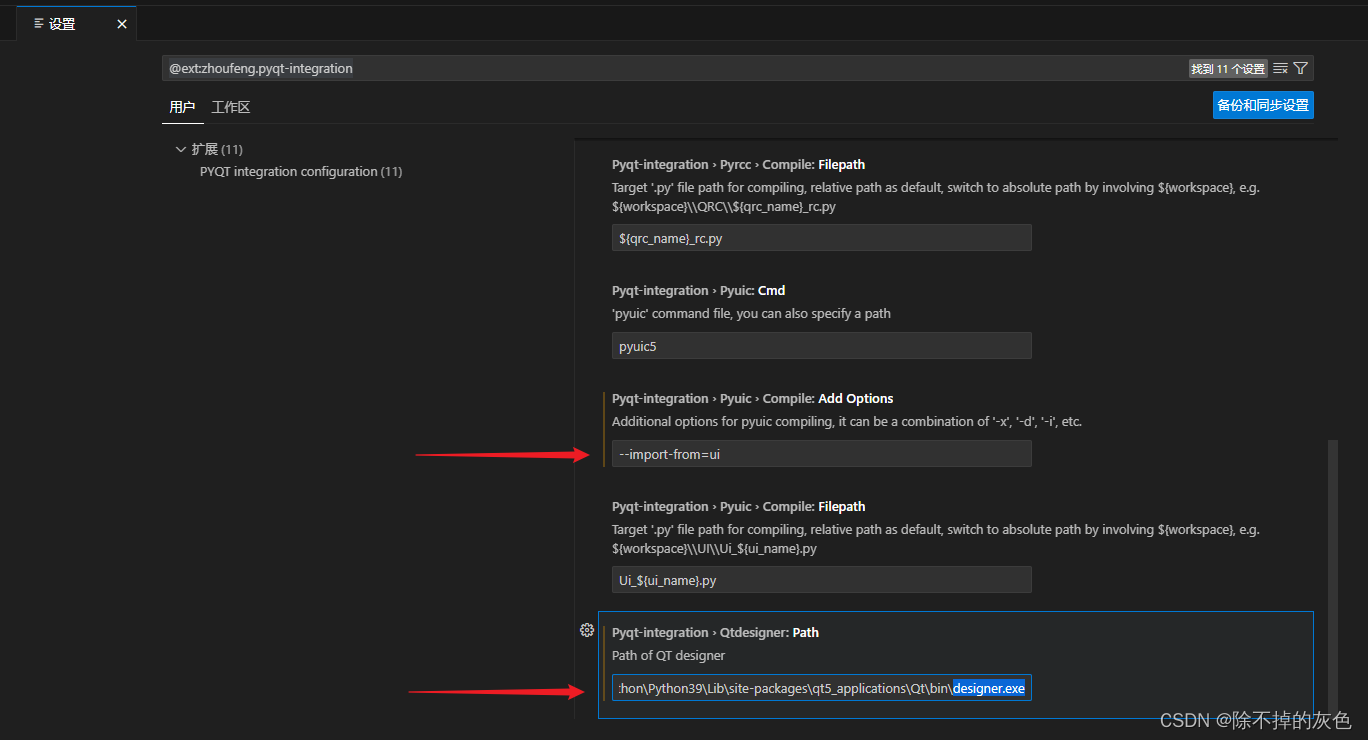Click the Pyuic › Compile: Filepath heading

click(x=739, y=507)
